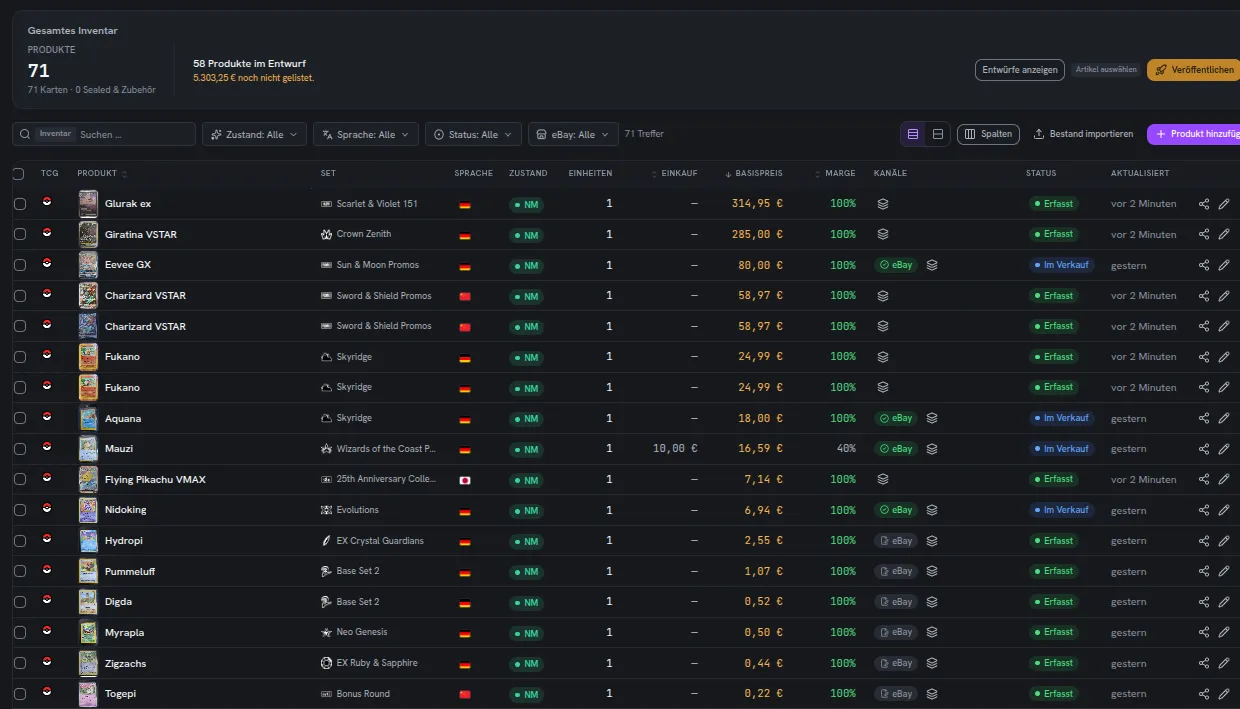Share the Togepi row
Screen dimensions: 1240x709
coord(1203,694)
